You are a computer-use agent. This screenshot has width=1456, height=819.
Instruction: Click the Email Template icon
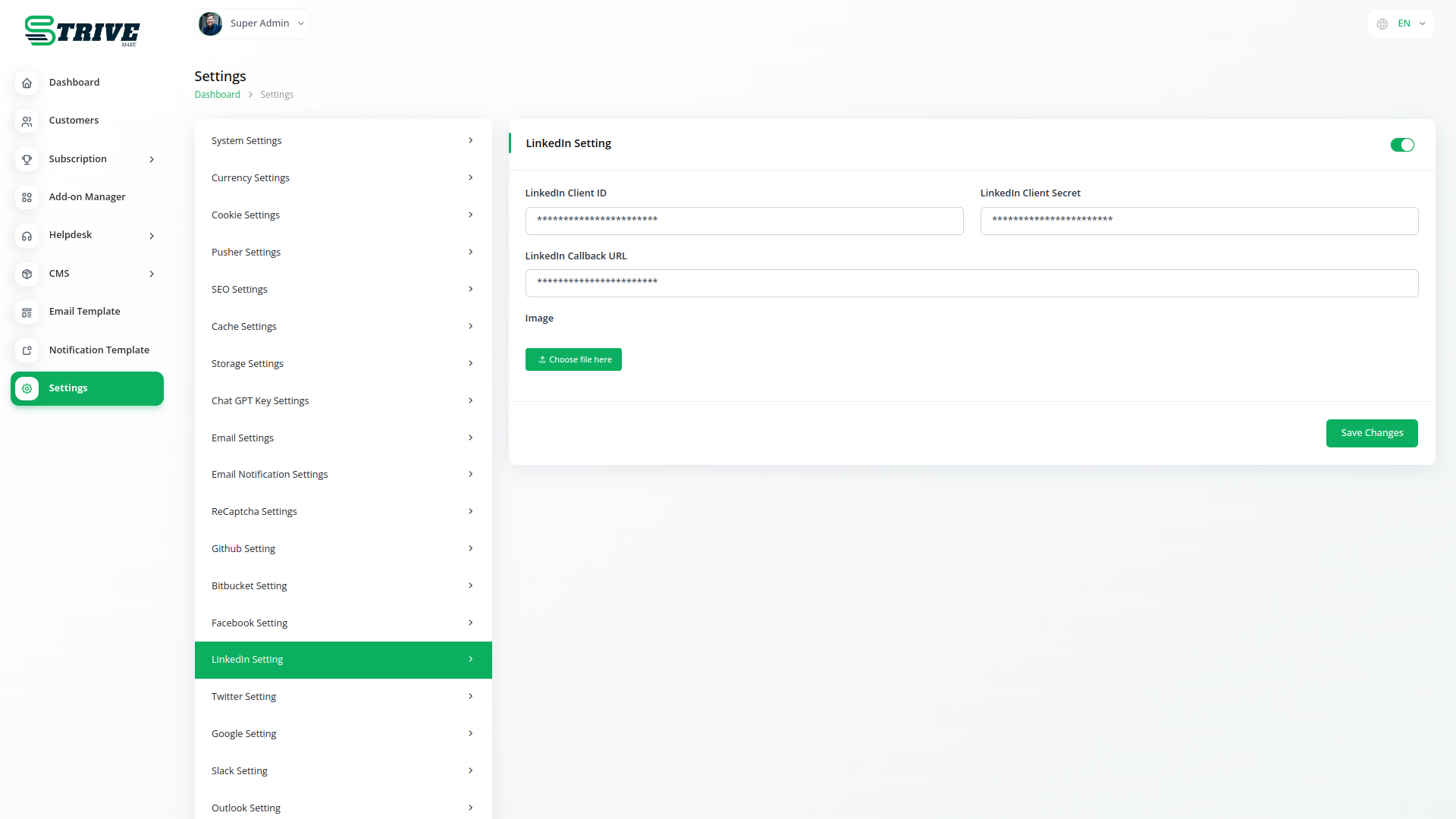click(x=27, y=312)
